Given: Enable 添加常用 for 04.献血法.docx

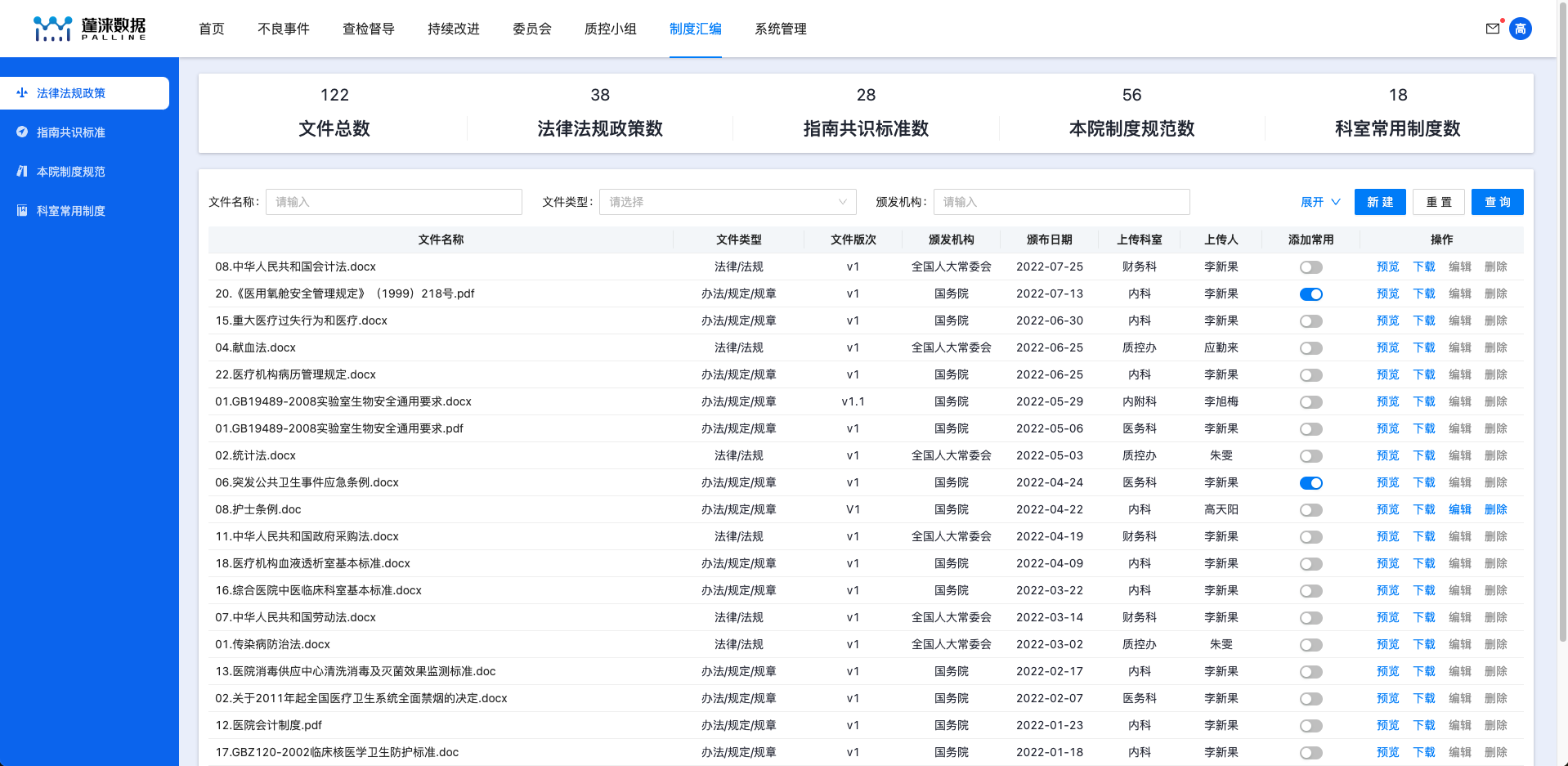Looking at the screenshot, I should pos(1311,348).
